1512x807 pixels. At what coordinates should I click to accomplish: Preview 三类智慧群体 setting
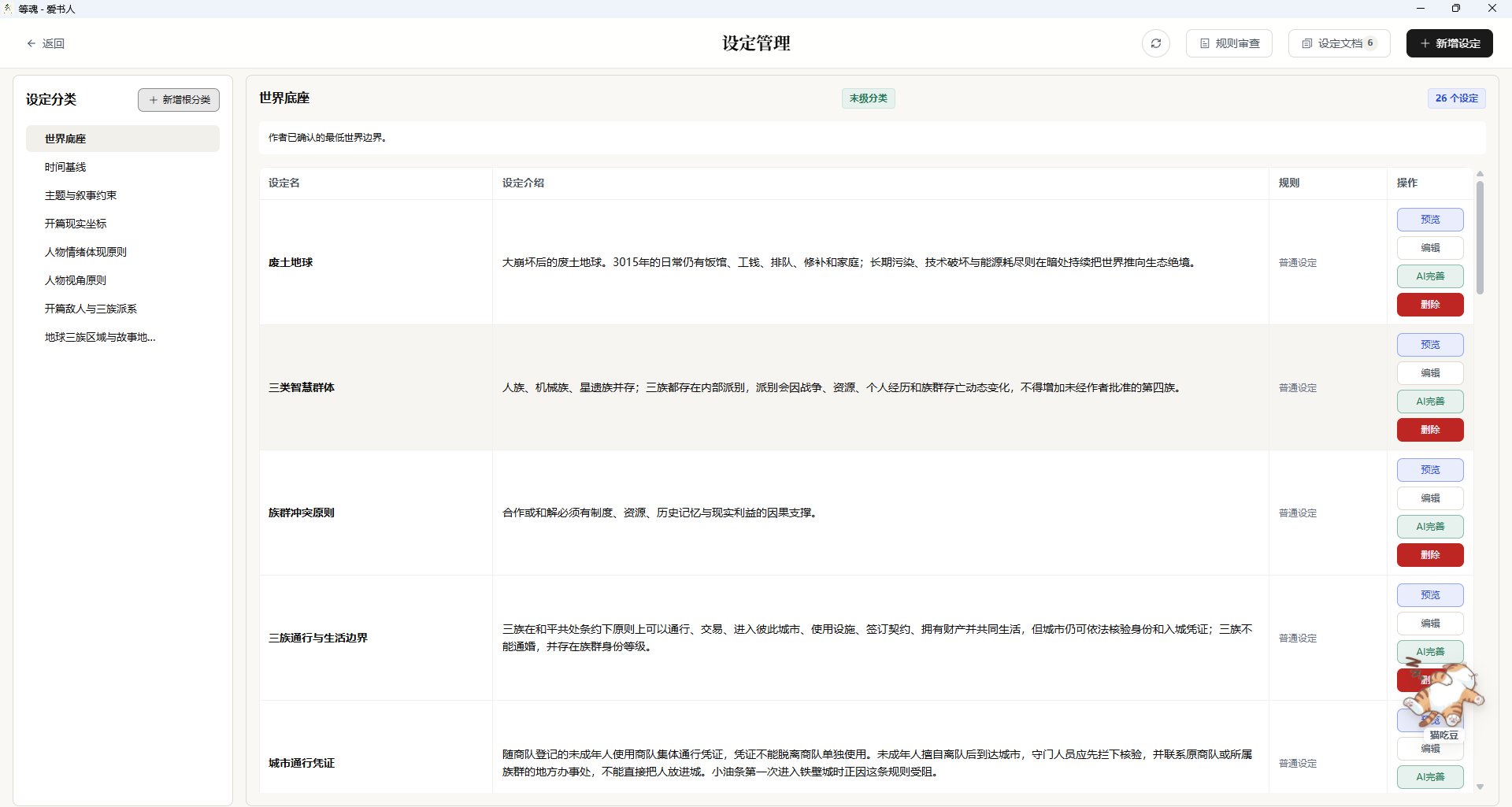[1430, 345]
